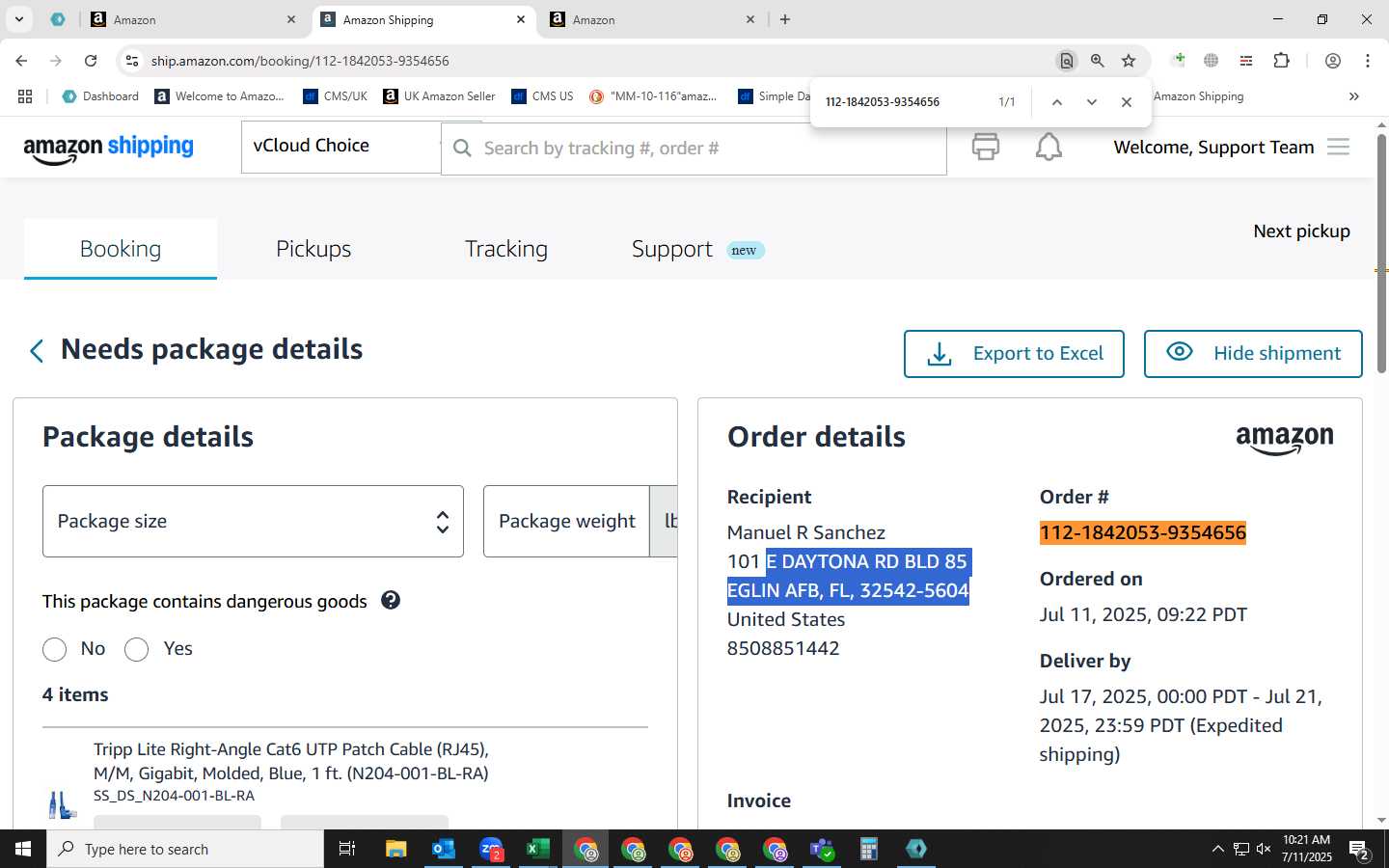This screenshot has width=1389, height=868.
Task: Select No for dangerous goods
Action: [54, 649]
